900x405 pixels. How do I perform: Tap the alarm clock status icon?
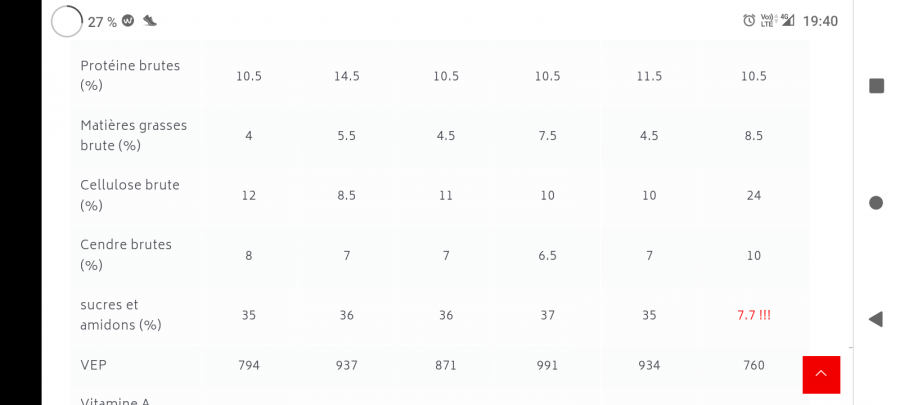coord(749,21)
